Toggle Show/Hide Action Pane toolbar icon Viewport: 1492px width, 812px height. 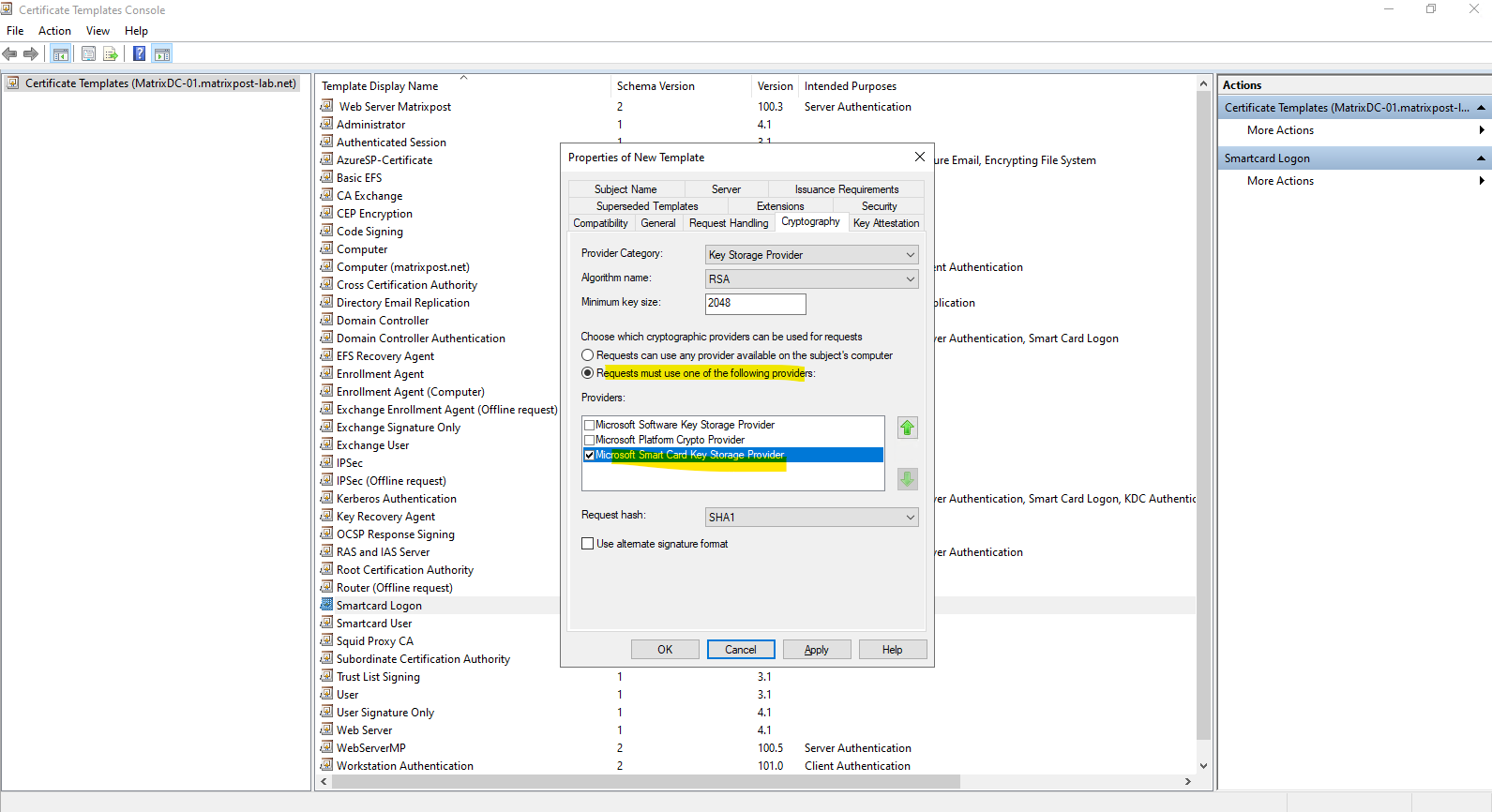click(162, 53)
